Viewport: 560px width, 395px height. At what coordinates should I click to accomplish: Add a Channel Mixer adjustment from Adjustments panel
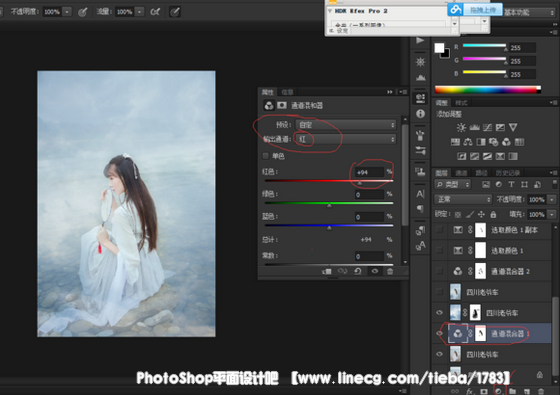506,142
